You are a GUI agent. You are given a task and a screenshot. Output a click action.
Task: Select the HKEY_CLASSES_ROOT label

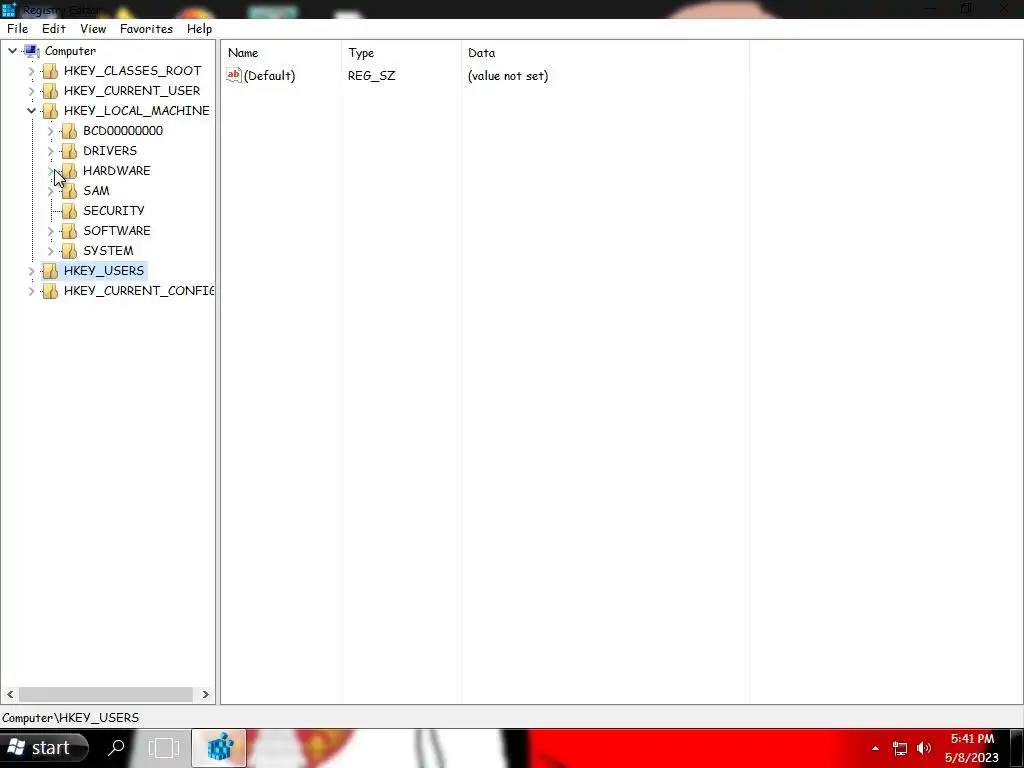(x=133, y=71)
